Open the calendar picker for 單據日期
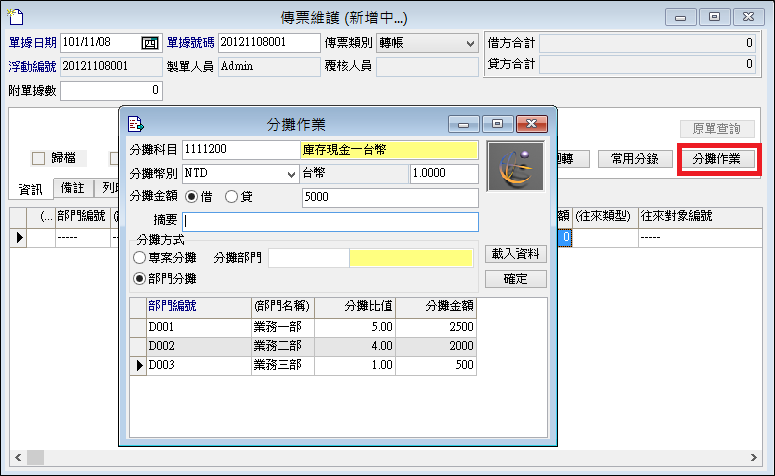 coord(150,44)
